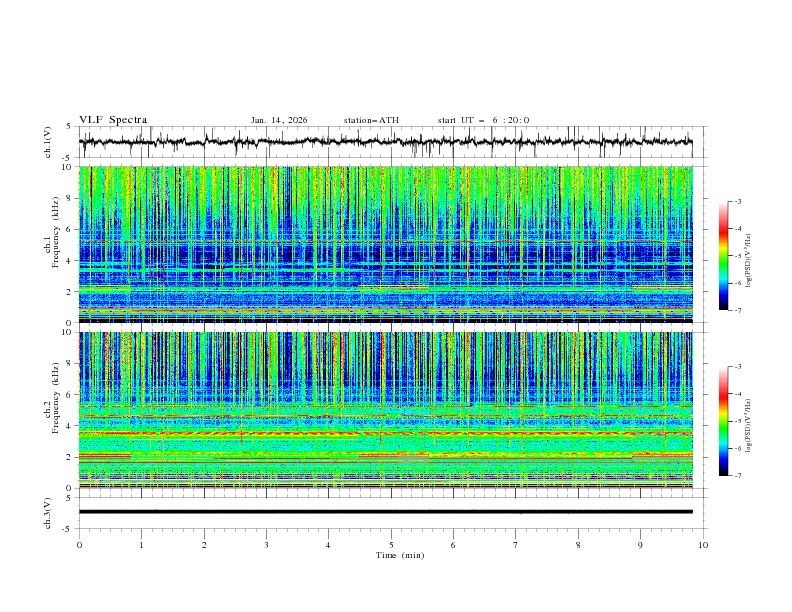The height and width of the screenshot is (612, 792).
Task: Click the ch.1 voltage waveform trace
Action: pyautogui.click(x=386, y=142)
